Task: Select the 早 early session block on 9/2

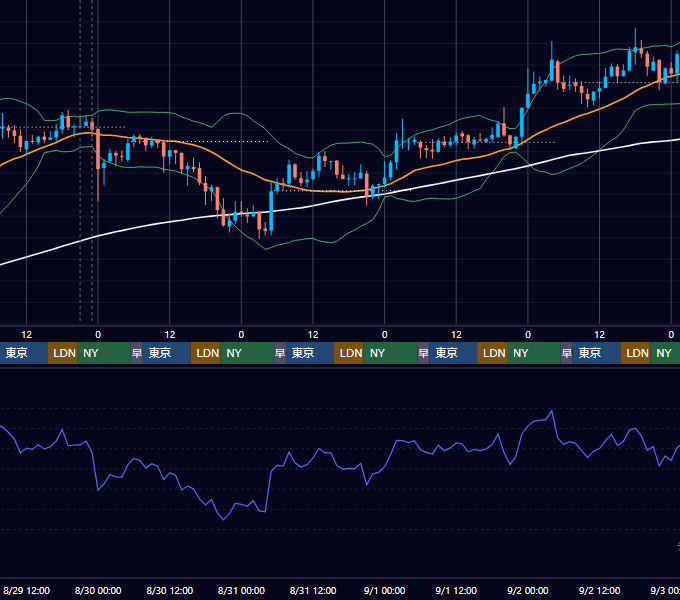Action: pos(566,353)
